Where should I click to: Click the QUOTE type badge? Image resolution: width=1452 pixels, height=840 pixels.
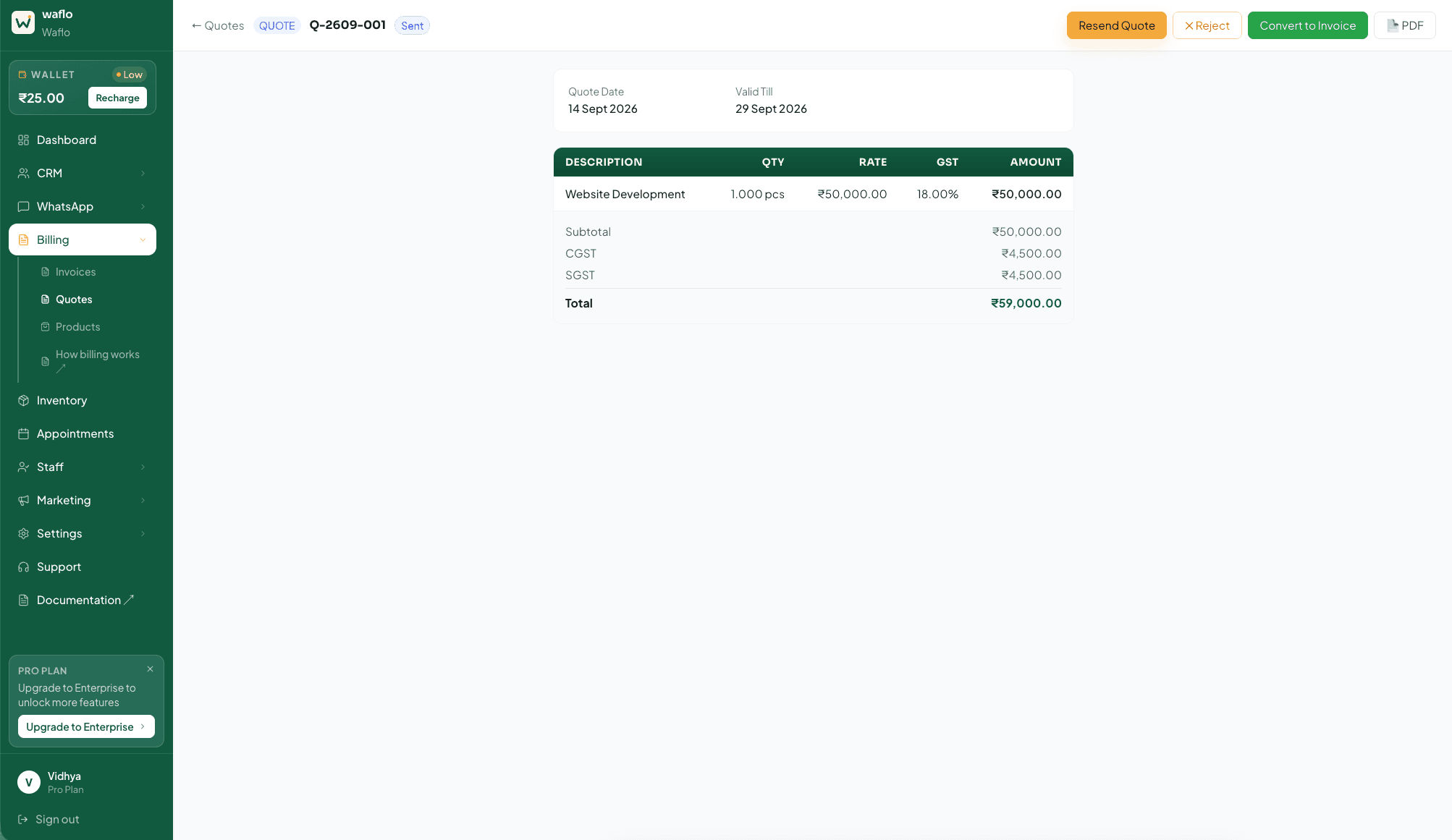coord(277,25)
